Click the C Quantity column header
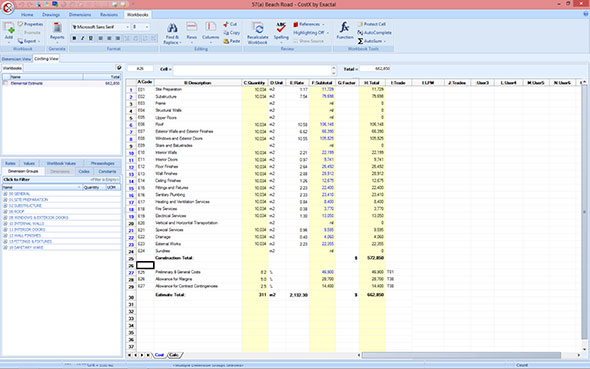The width and height of the screenshot is (590, 369). tap(254, 82)
